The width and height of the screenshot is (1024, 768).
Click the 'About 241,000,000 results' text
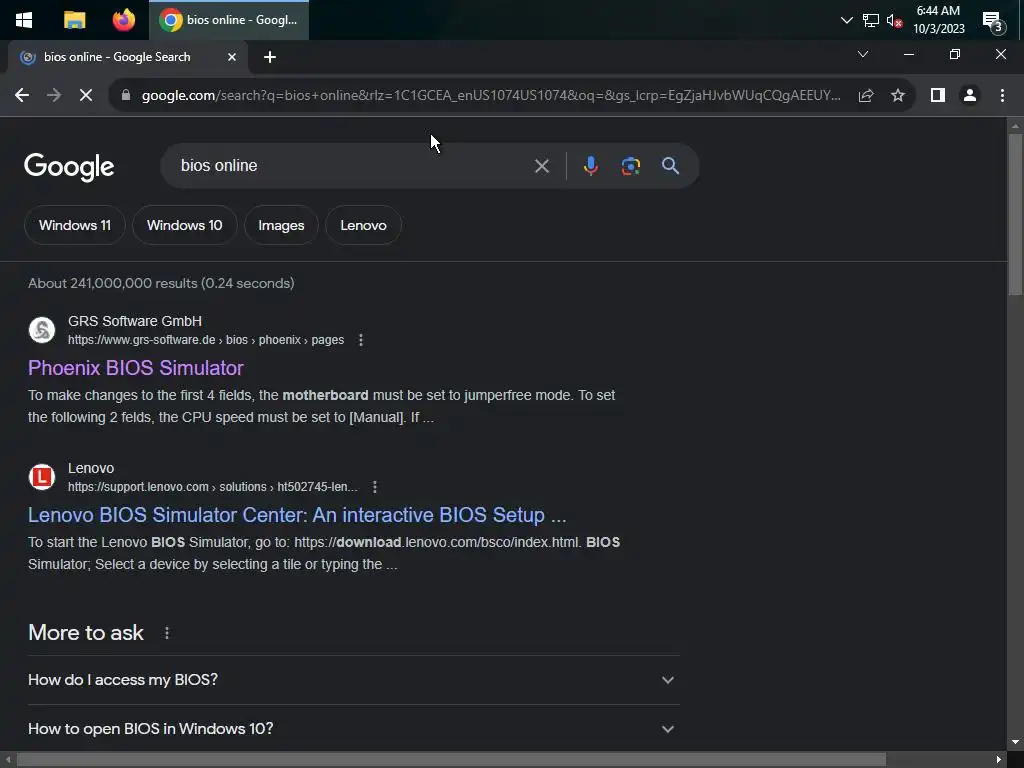[161, 283]
